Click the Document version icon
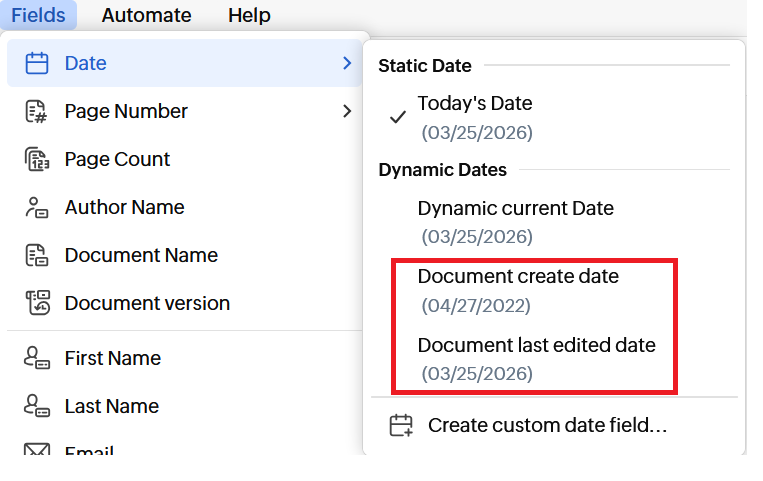This screenshot has height=481, width=763. click(x=37, y=303)
